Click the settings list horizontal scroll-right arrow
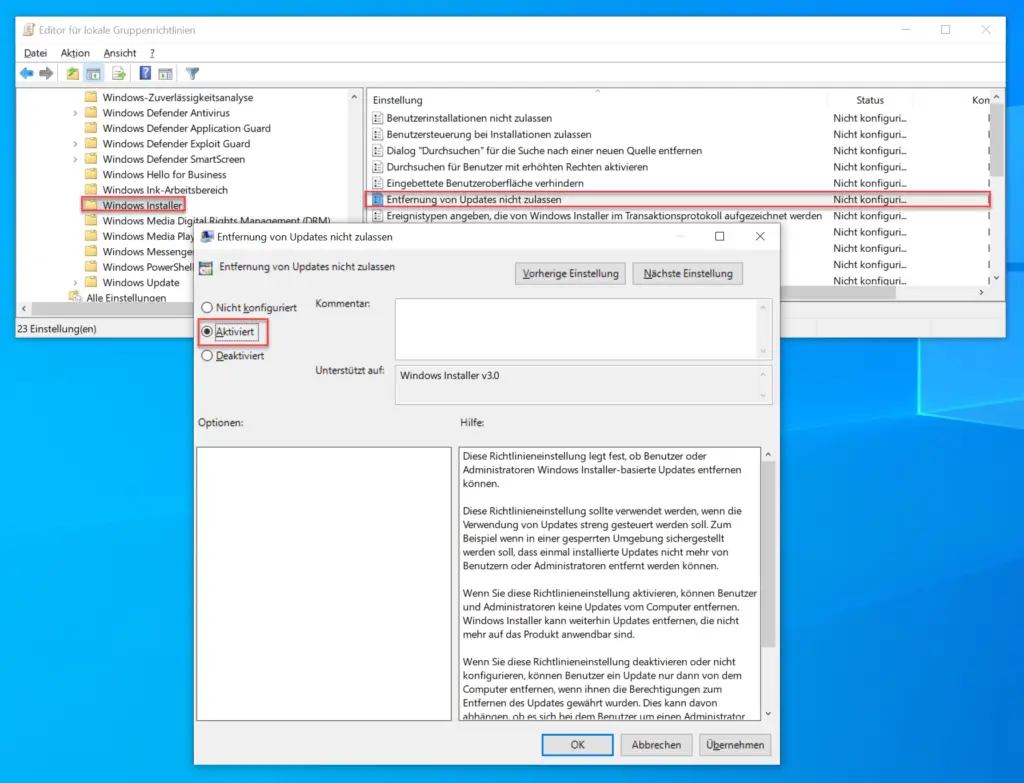 (982, 293)
